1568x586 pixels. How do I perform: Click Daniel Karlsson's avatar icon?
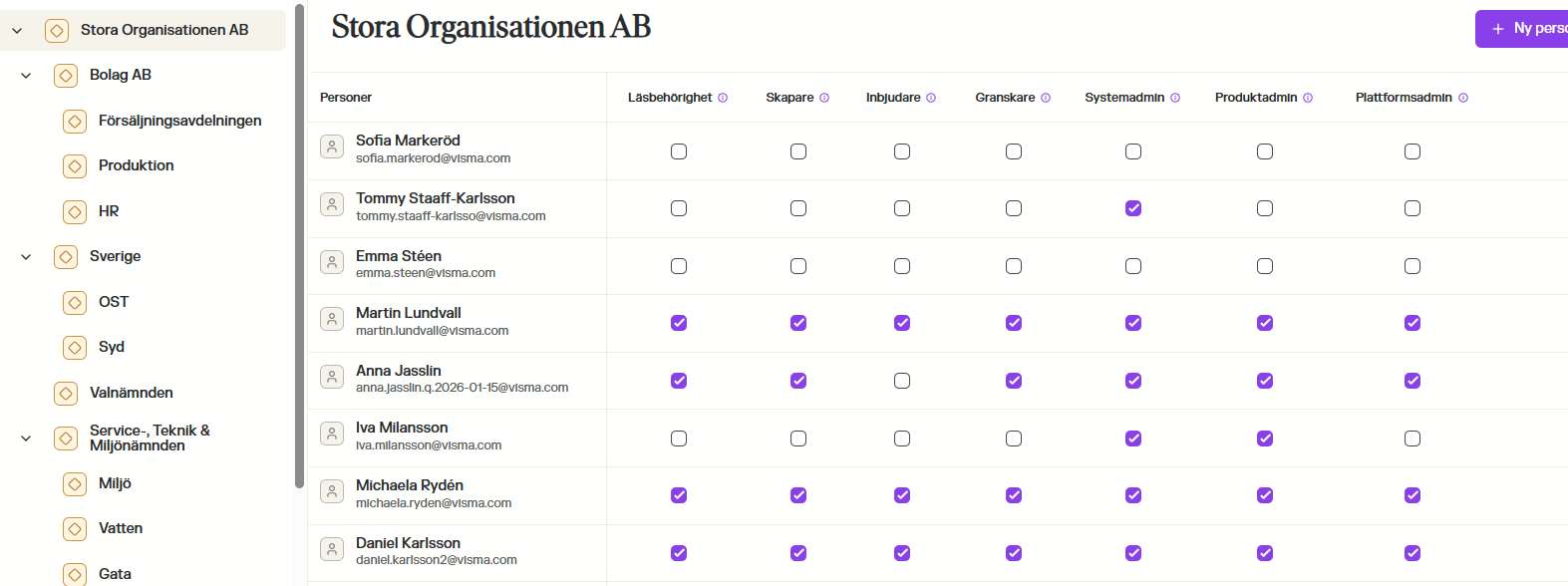coord(332,549)
